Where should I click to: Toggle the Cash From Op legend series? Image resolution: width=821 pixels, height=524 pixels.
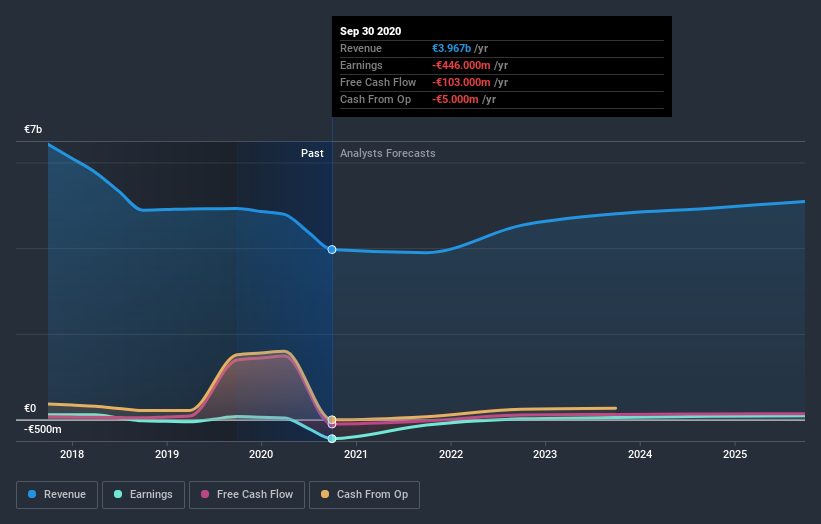pyautogui.click(x=364, y=495)
